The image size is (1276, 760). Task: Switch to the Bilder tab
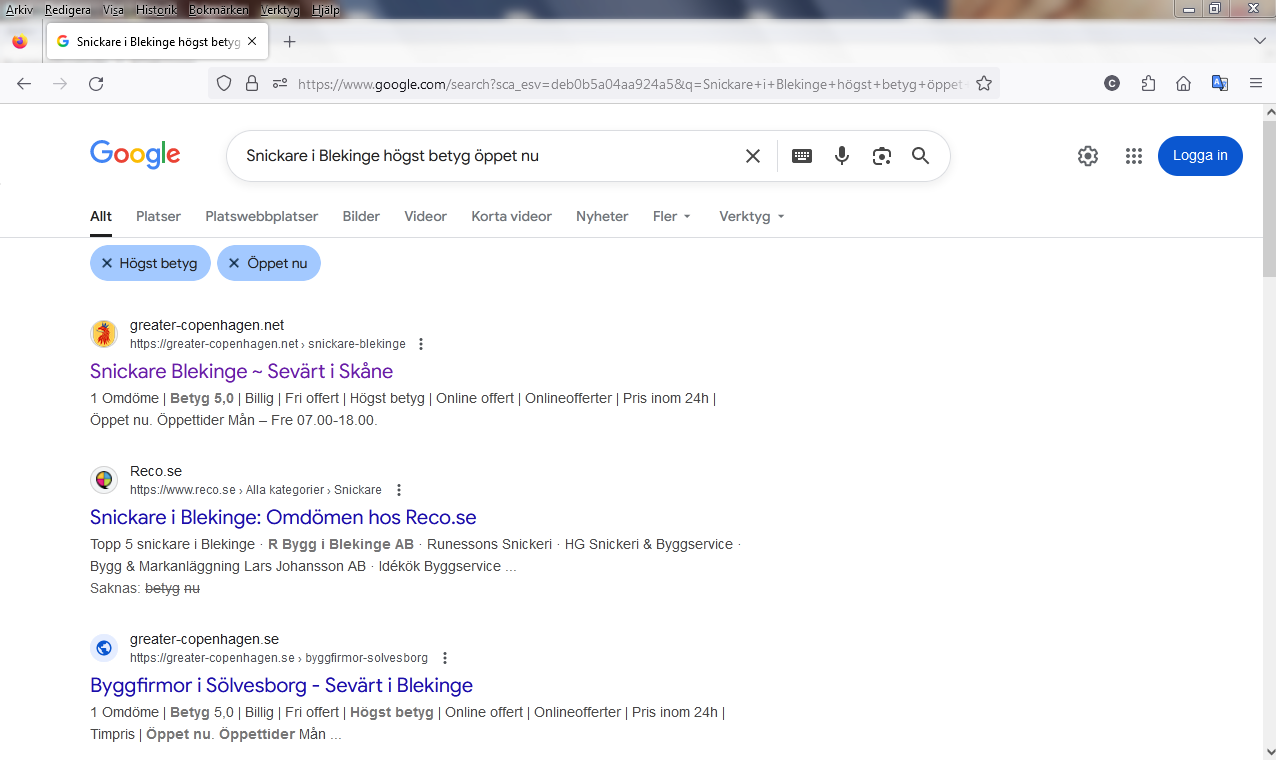361,216
